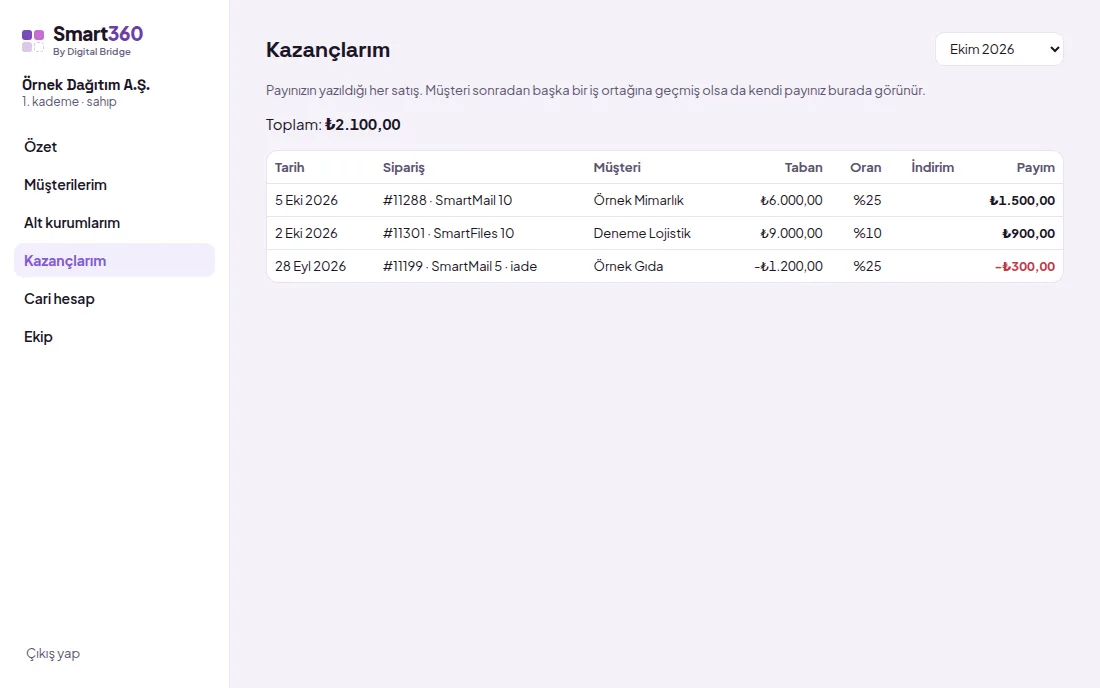Viewport: 1100px width, 688px height.
Task: Click customer Örnek Mimarlık
Action: click(638, 200)
